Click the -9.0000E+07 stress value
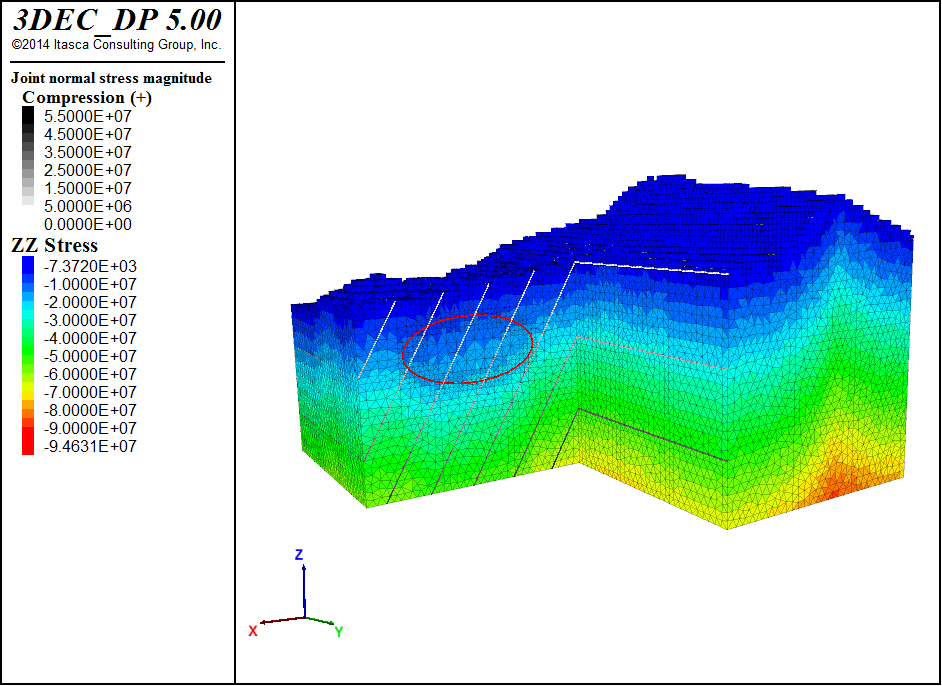 pyautogui.click(x=90, y=428)
